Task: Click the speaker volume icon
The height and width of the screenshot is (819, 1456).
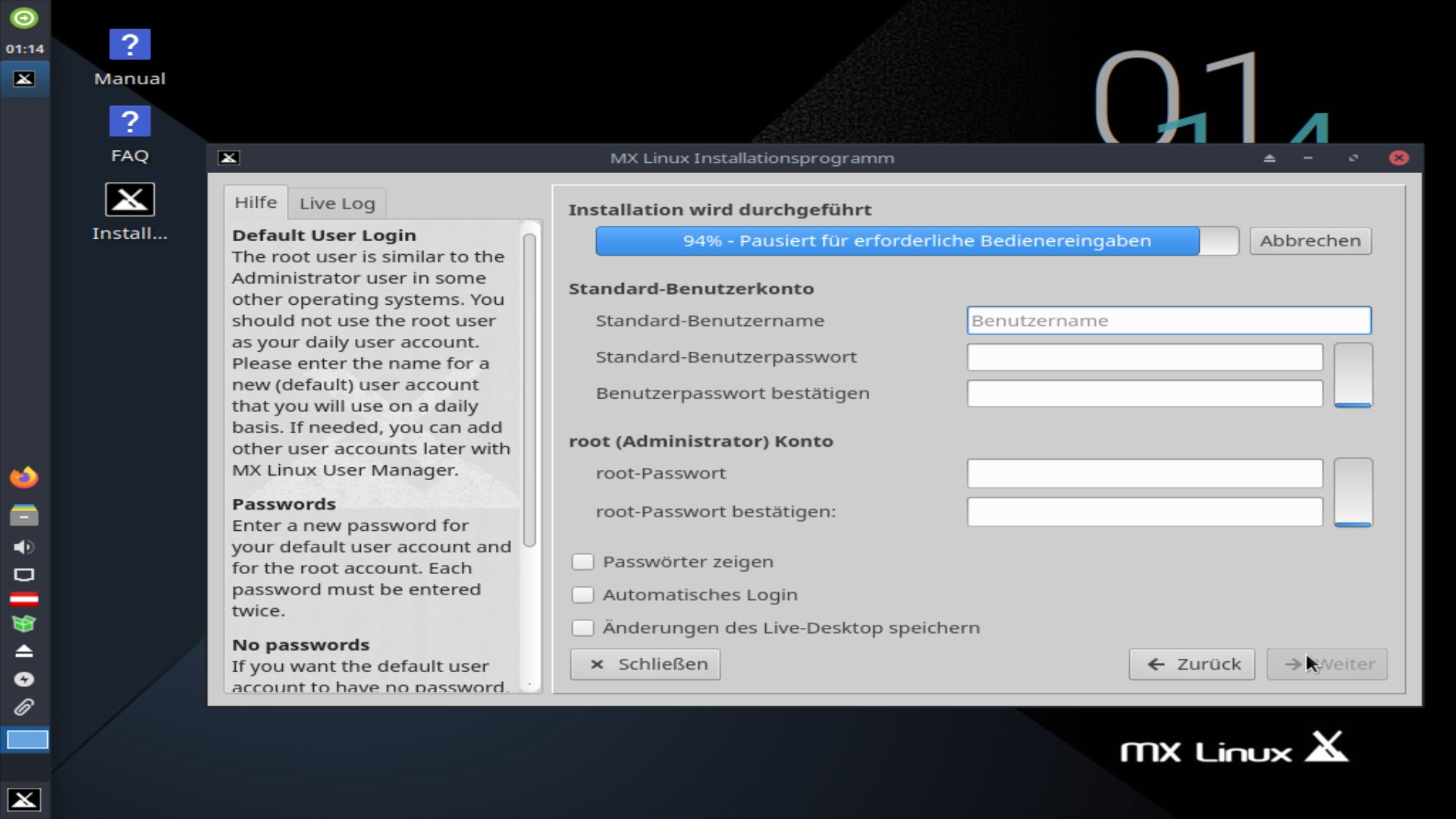Action: 24,548
